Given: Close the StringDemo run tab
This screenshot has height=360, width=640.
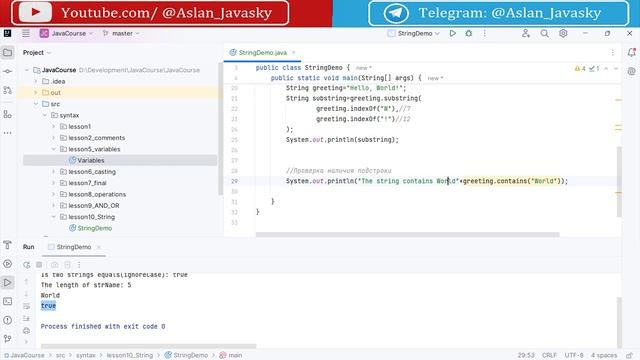Looking at the screenshot, I should [x=99, y=247].
